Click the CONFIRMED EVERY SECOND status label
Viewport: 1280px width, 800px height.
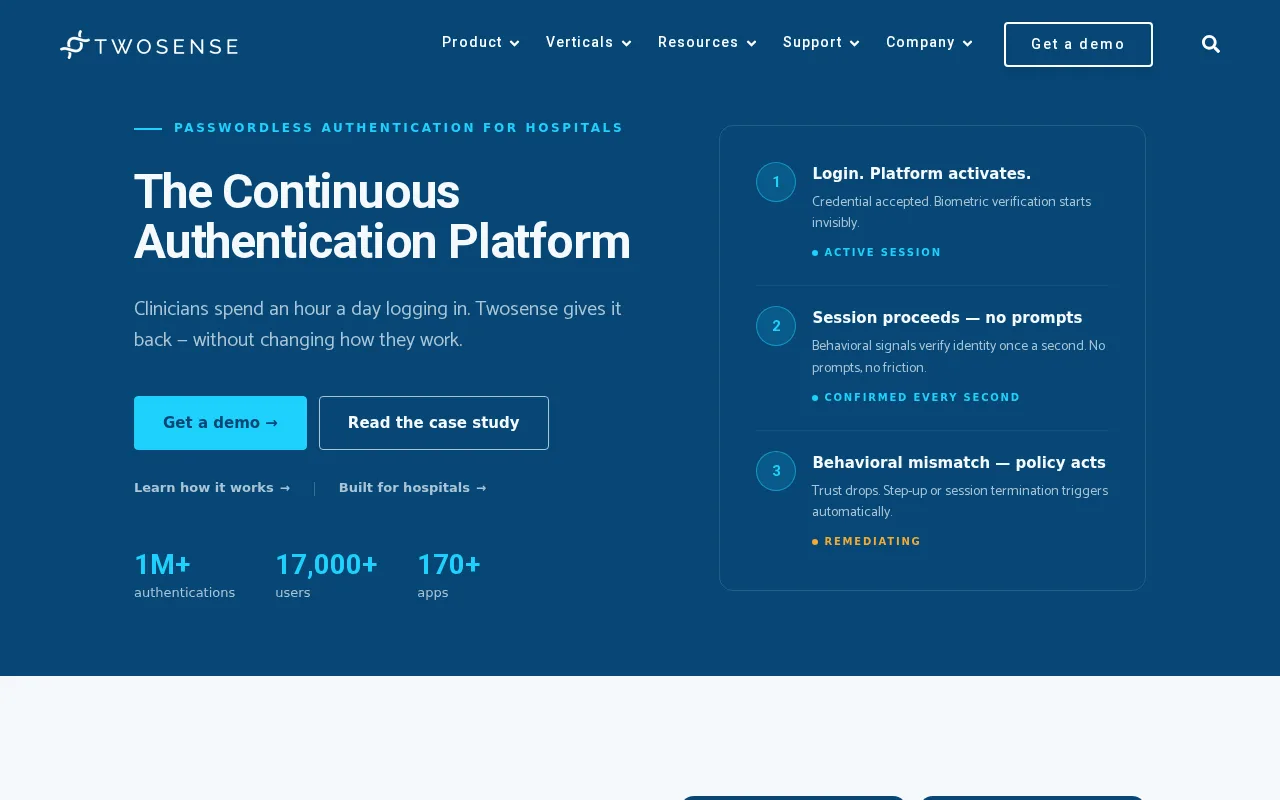click(x=922, y=398)
